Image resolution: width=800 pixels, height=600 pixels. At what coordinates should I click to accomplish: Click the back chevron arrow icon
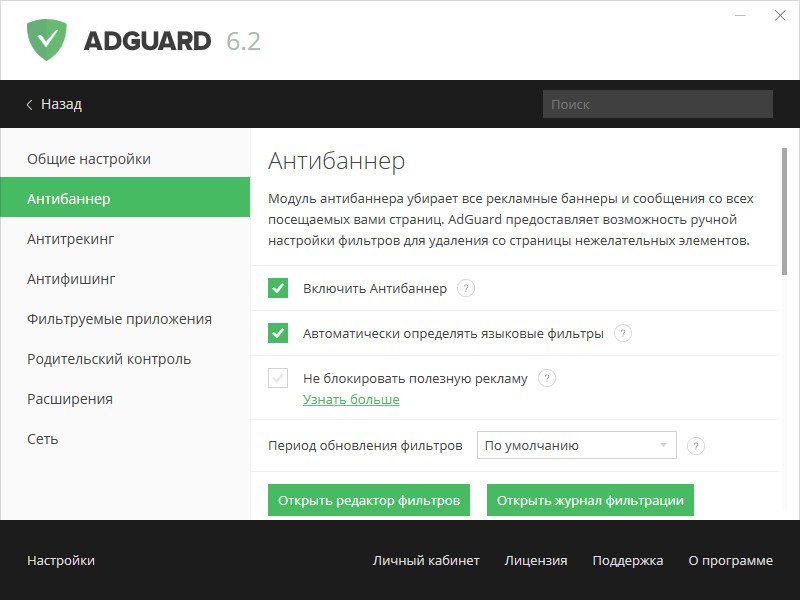pyautogui.click(x=30, y=105)
